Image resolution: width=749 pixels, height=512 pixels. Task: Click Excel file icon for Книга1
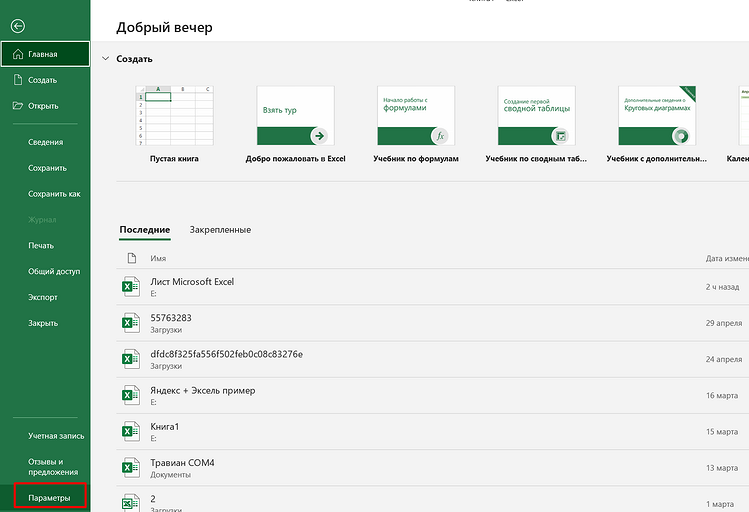pos(129,431)
